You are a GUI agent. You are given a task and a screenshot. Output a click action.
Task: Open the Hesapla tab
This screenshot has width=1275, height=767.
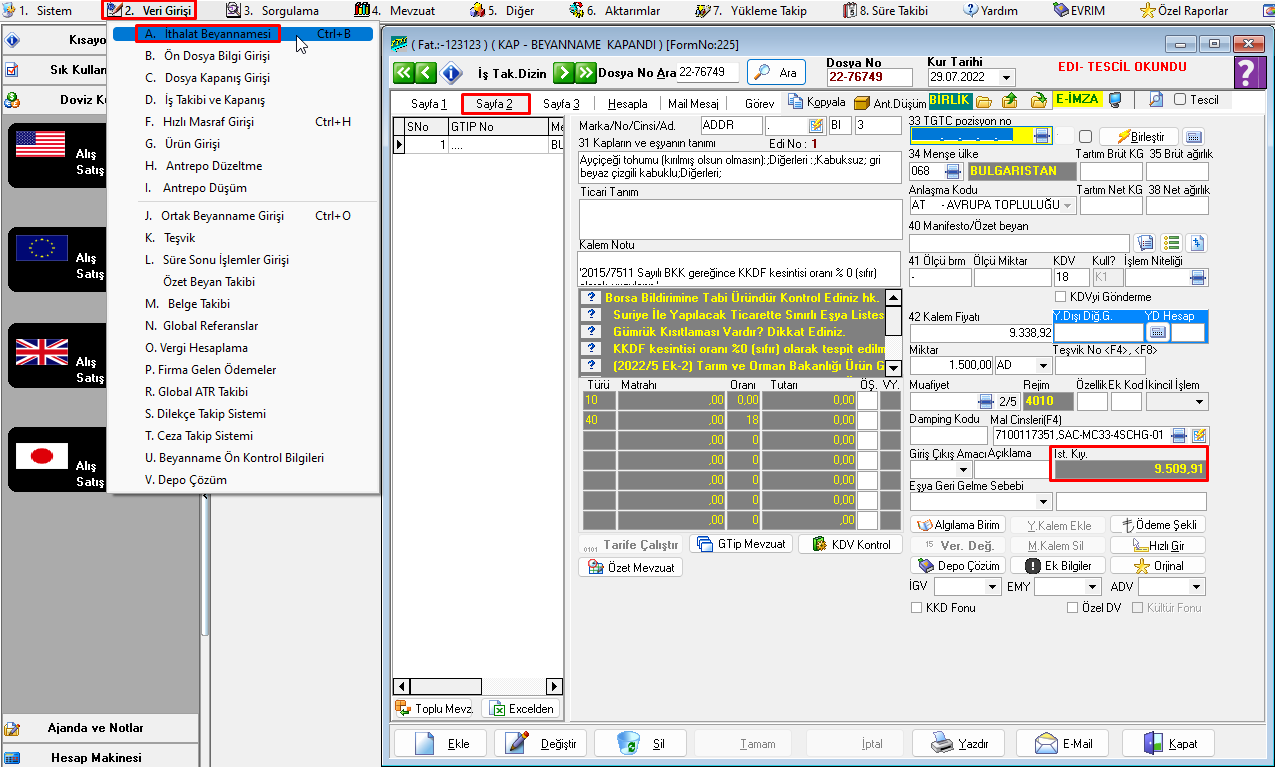(627, 103)
